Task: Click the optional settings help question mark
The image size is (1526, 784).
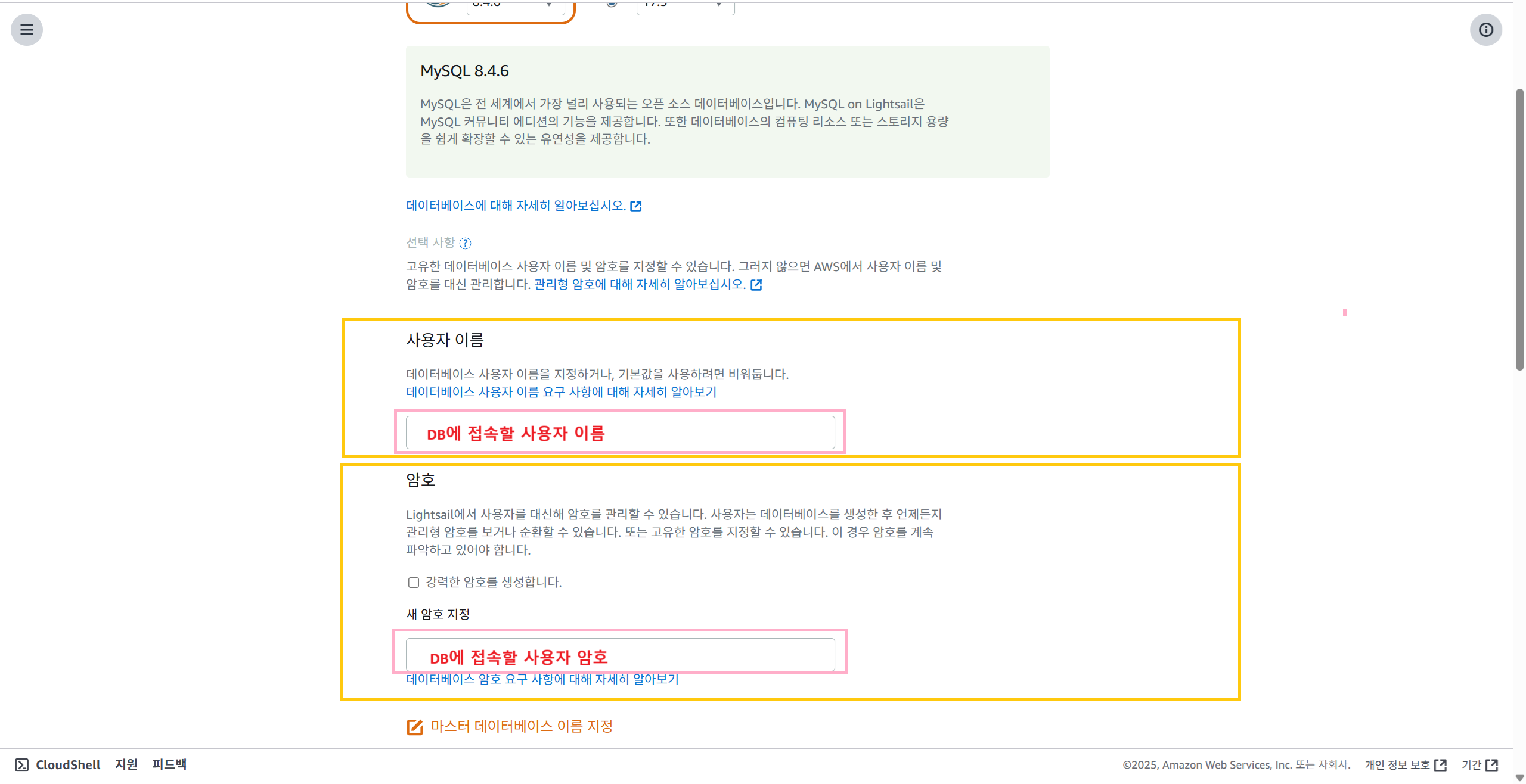Action: [466, 243]
